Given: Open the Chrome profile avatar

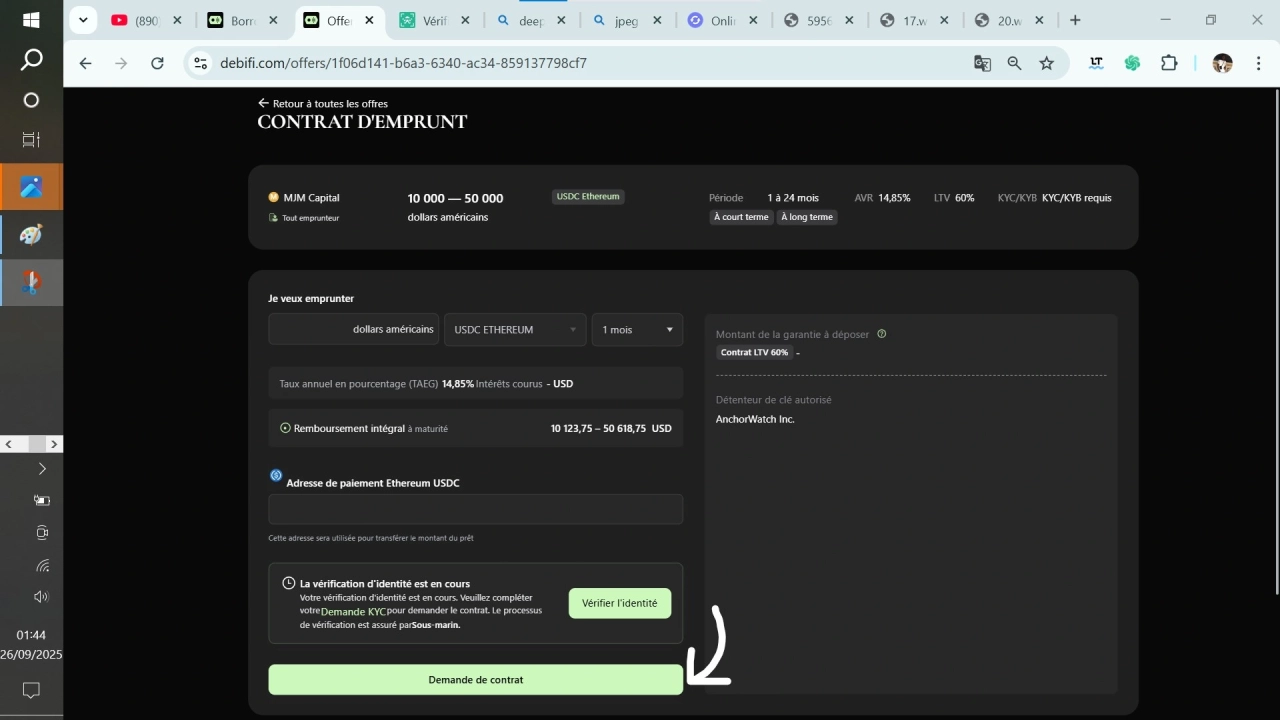Looking at the screenshot, I should 1222,63.
